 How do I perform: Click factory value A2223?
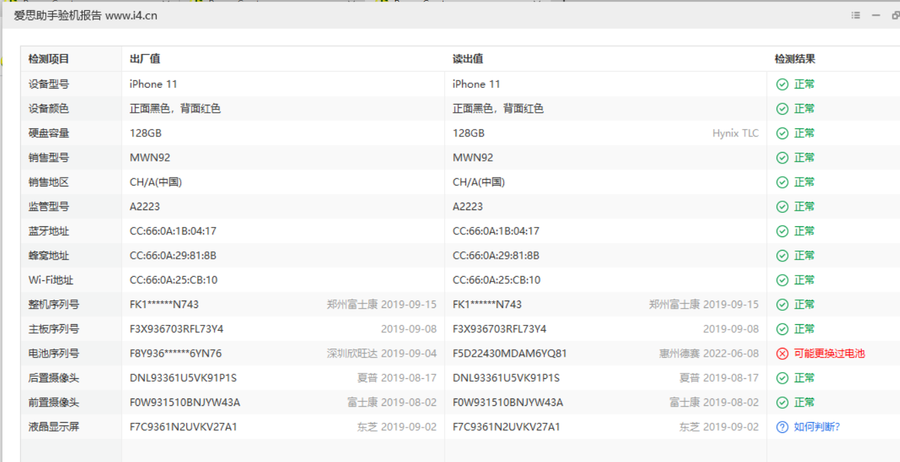pyautogui.click(x=145, y=206)
